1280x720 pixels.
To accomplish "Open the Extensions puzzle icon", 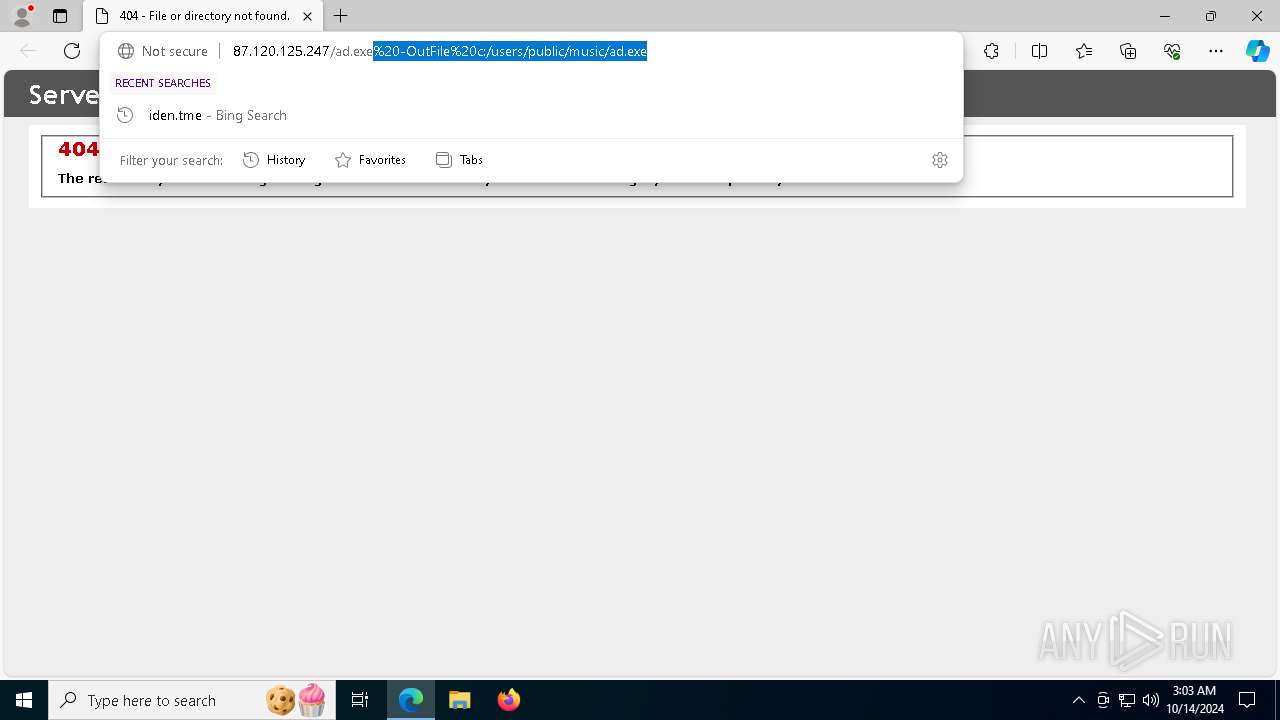I will point(991,51).
